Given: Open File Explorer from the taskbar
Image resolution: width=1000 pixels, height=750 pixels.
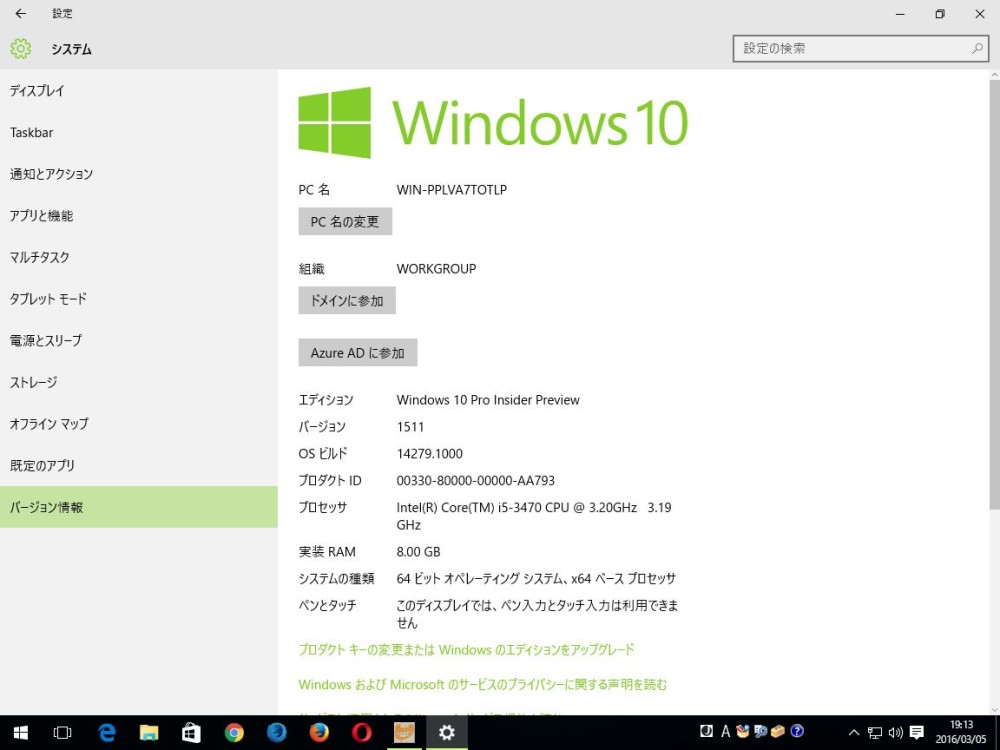Looking at the screenshot, I should click(149, 733).
